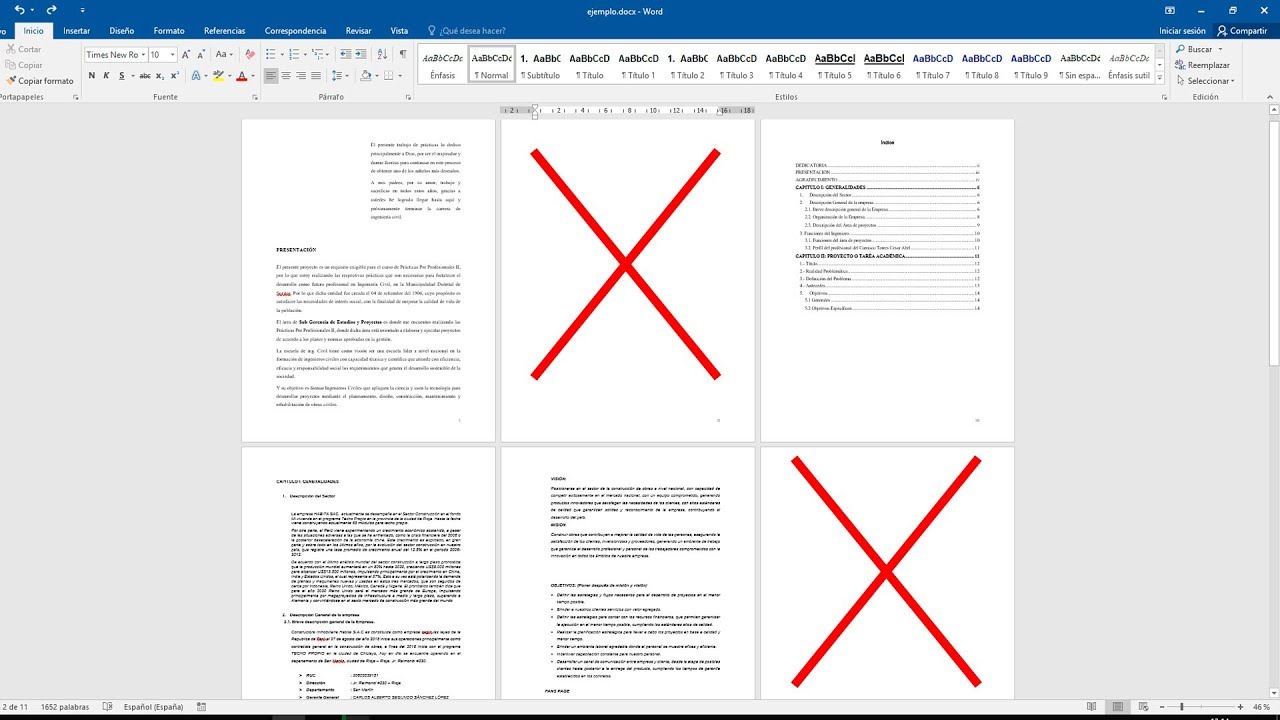Apply the Énfasis style
This screenshot has height=720, width=1280.
(x=443, y=66)
